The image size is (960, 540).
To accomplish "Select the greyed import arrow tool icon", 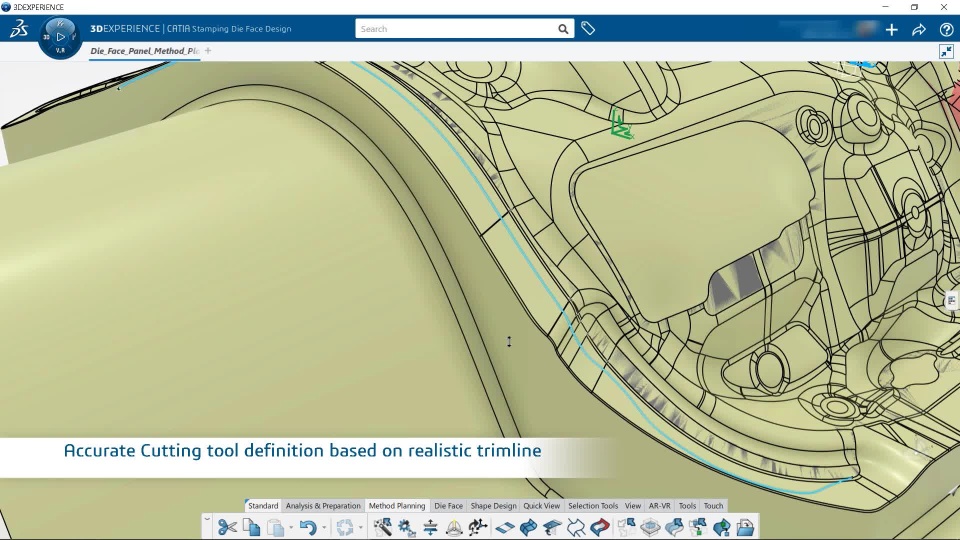I will pyautogui.click(x=626, y=527).
